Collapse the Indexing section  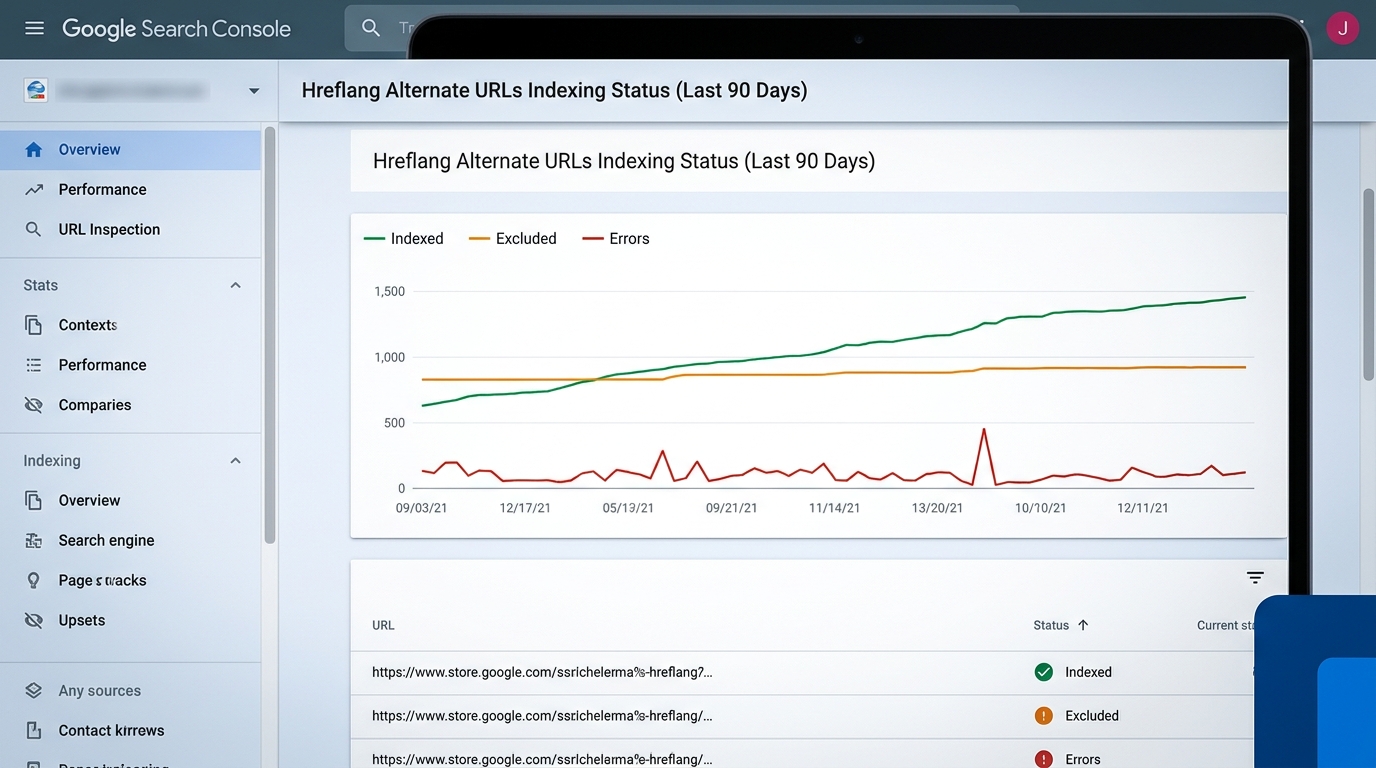(x=236, y=461)
